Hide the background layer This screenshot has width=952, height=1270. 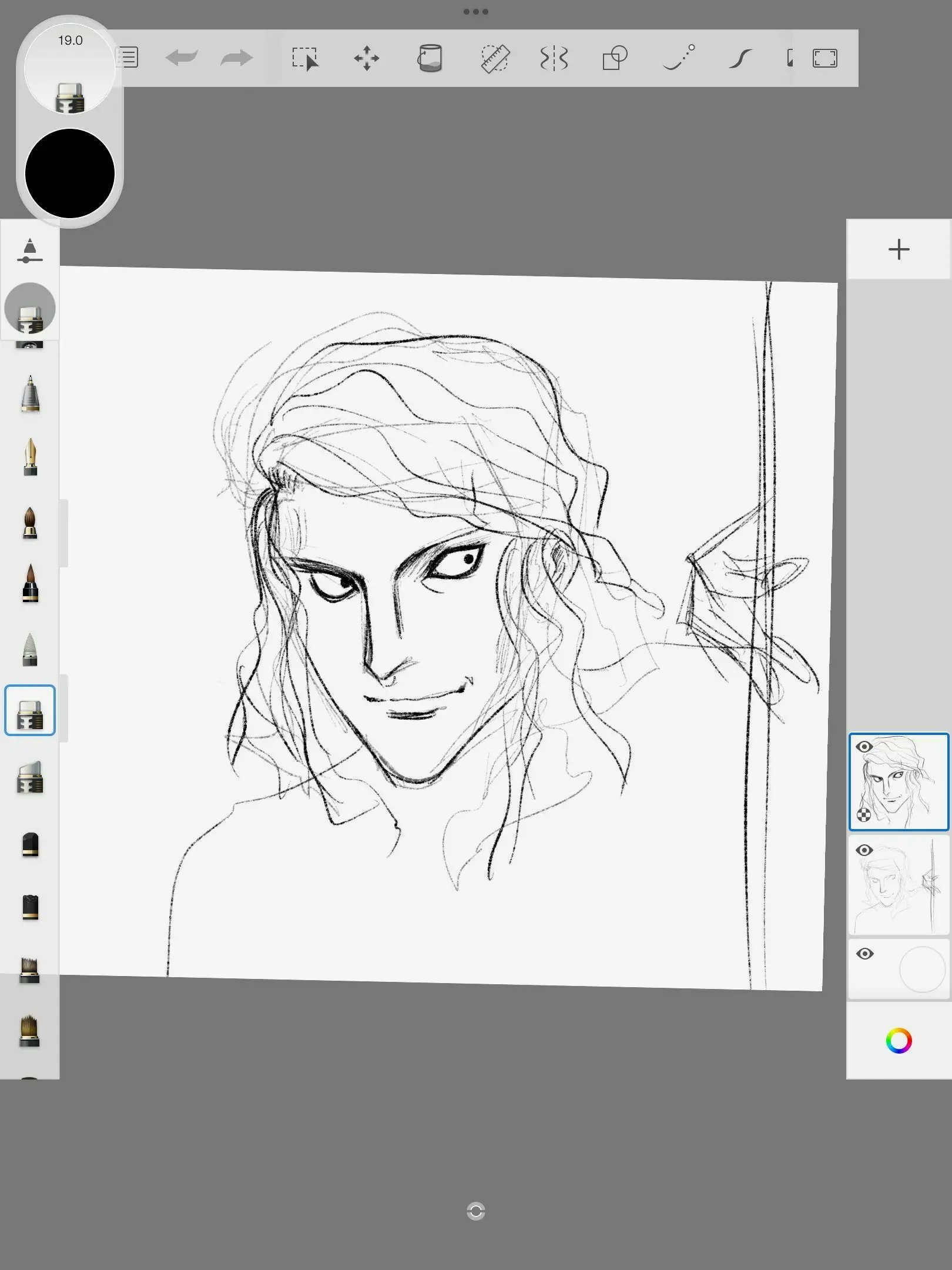(864, 954)
